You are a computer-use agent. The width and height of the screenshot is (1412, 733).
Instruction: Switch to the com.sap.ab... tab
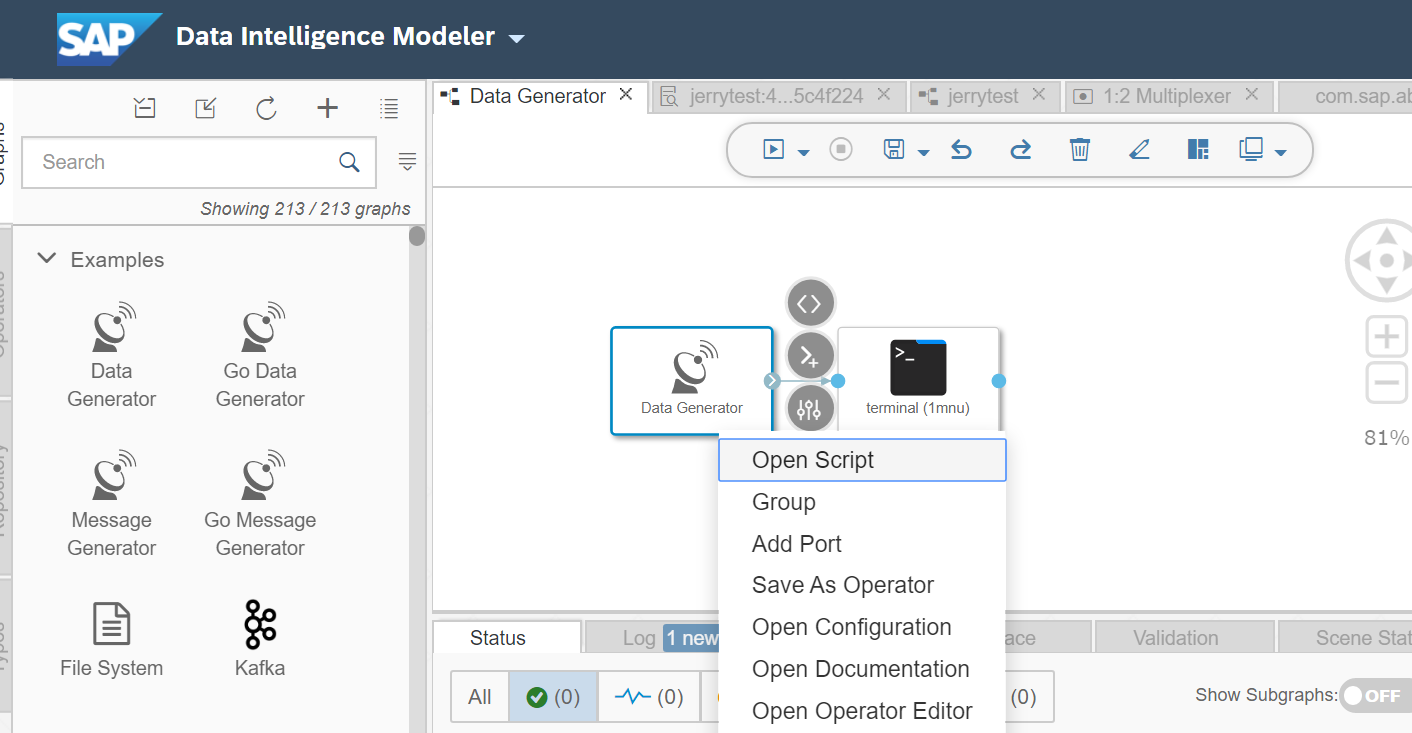coord(1344,97)
